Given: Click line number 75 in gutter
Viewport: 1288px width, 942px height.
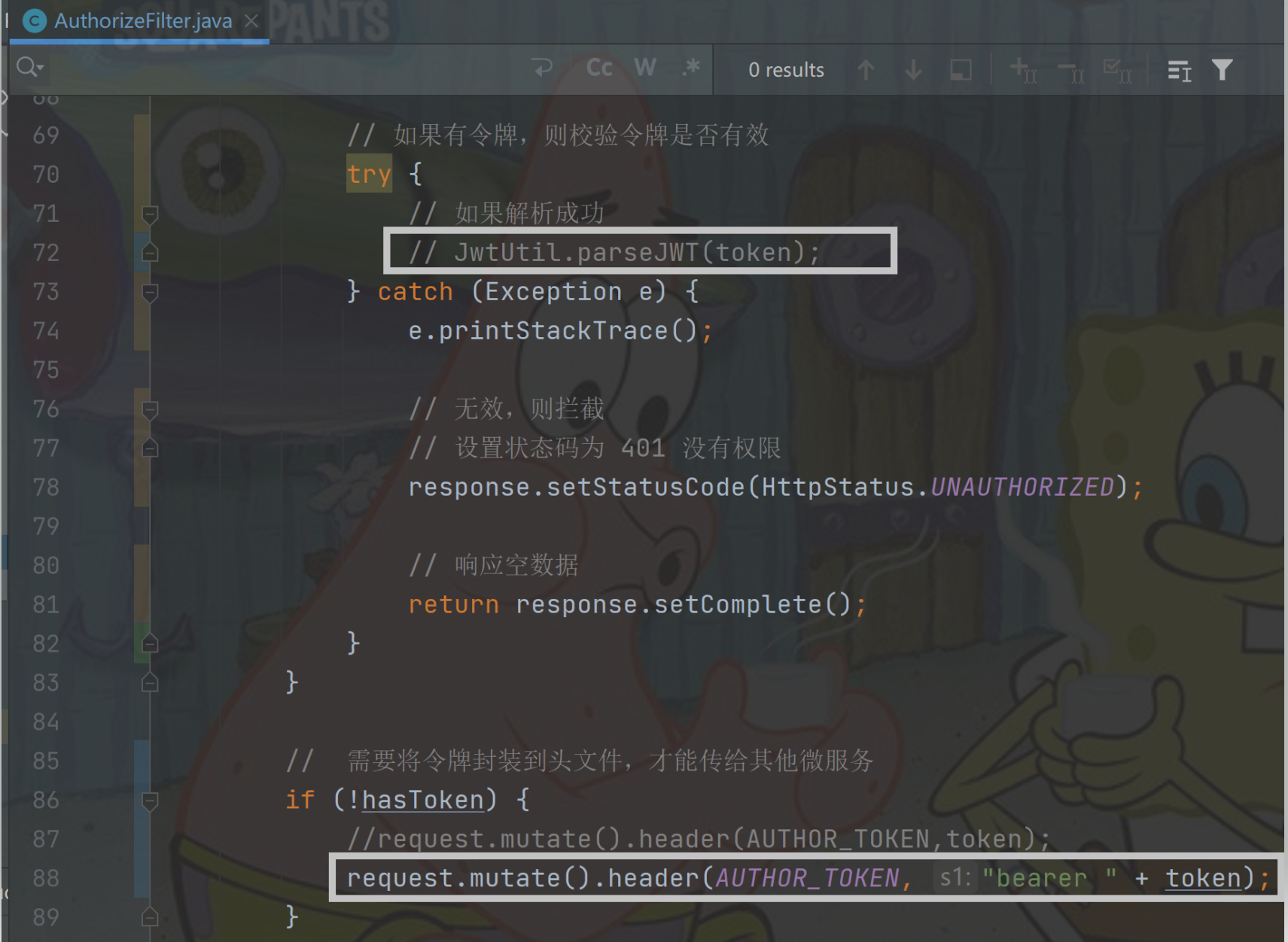Looking at the screenshot, I should pyautogui.click(x=46, y=370).
